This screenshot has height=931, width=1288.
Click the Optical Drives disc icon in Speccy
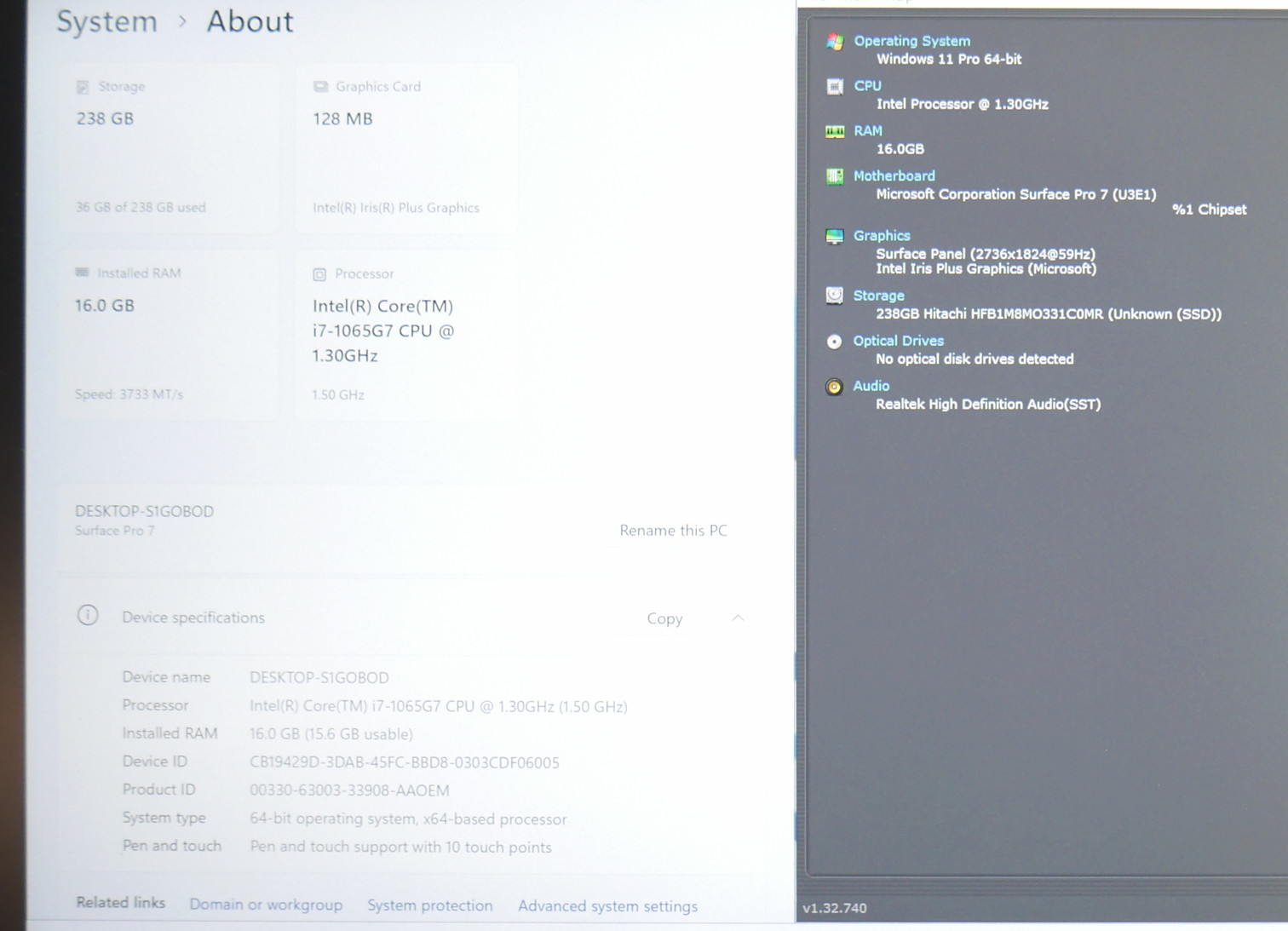[x=834, y=342]
